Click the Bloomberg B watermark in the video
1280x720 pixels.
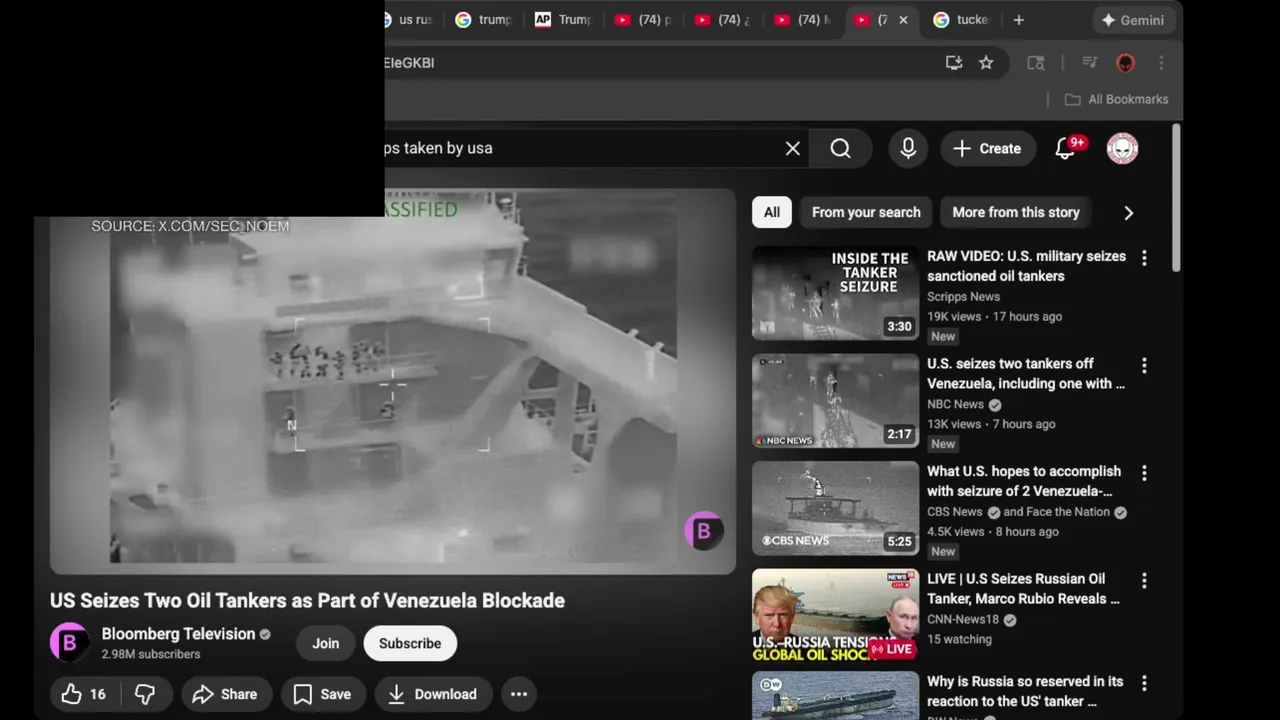pos(703,531)
